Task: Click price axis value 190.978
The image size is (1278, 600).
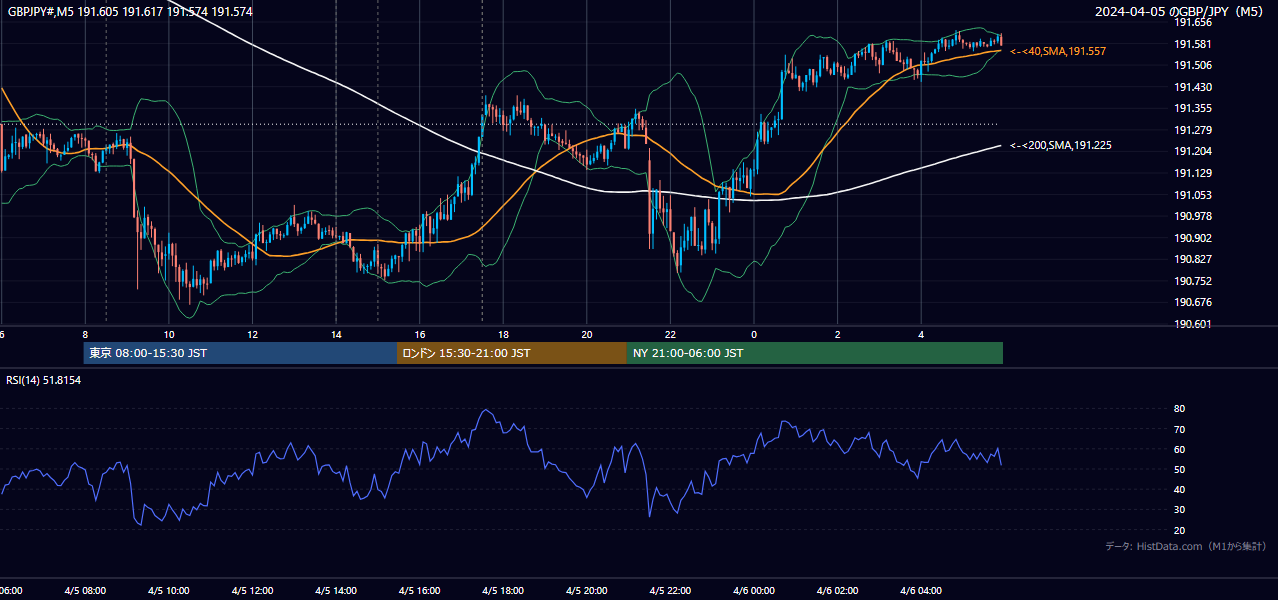Action: click(1193, 216)
